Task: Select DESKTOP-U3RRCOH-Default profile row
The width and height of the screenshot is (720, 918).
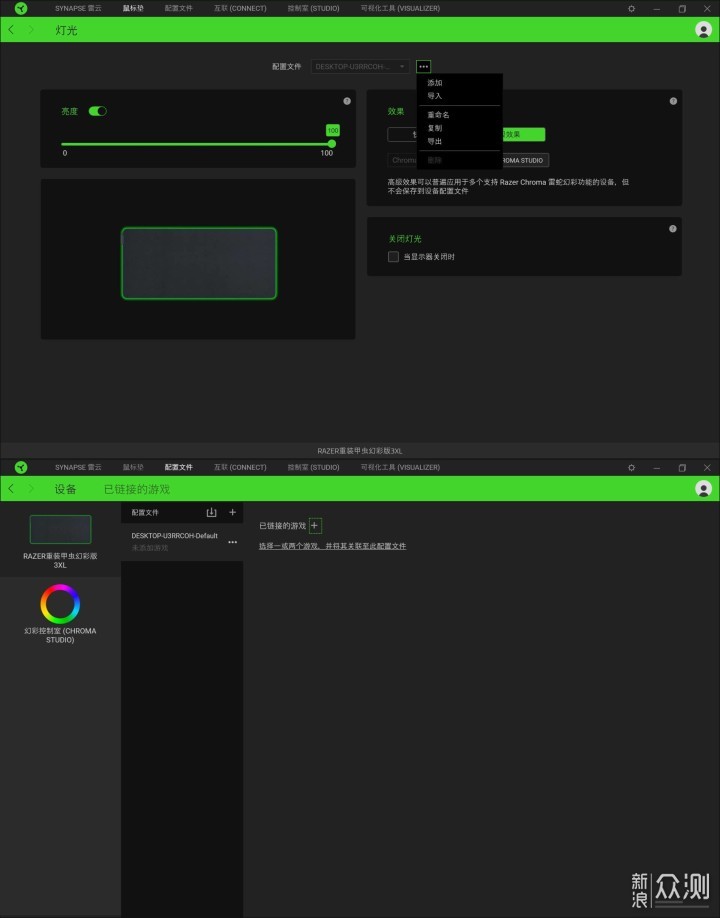Action: tap(182, 542)
